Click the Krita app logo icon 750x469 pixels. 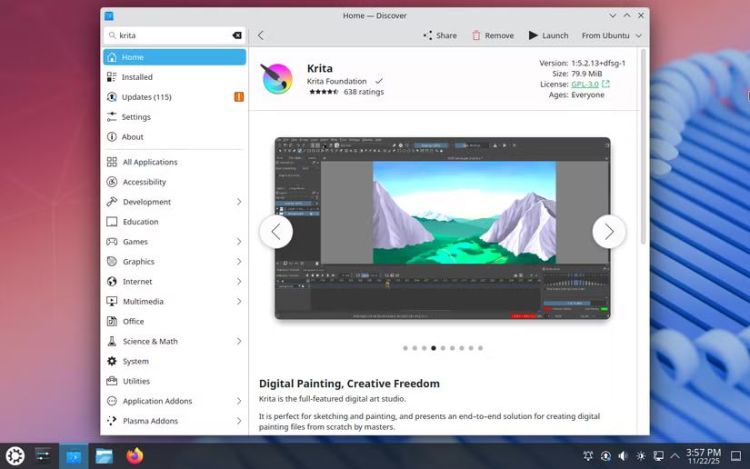point(276,79)
